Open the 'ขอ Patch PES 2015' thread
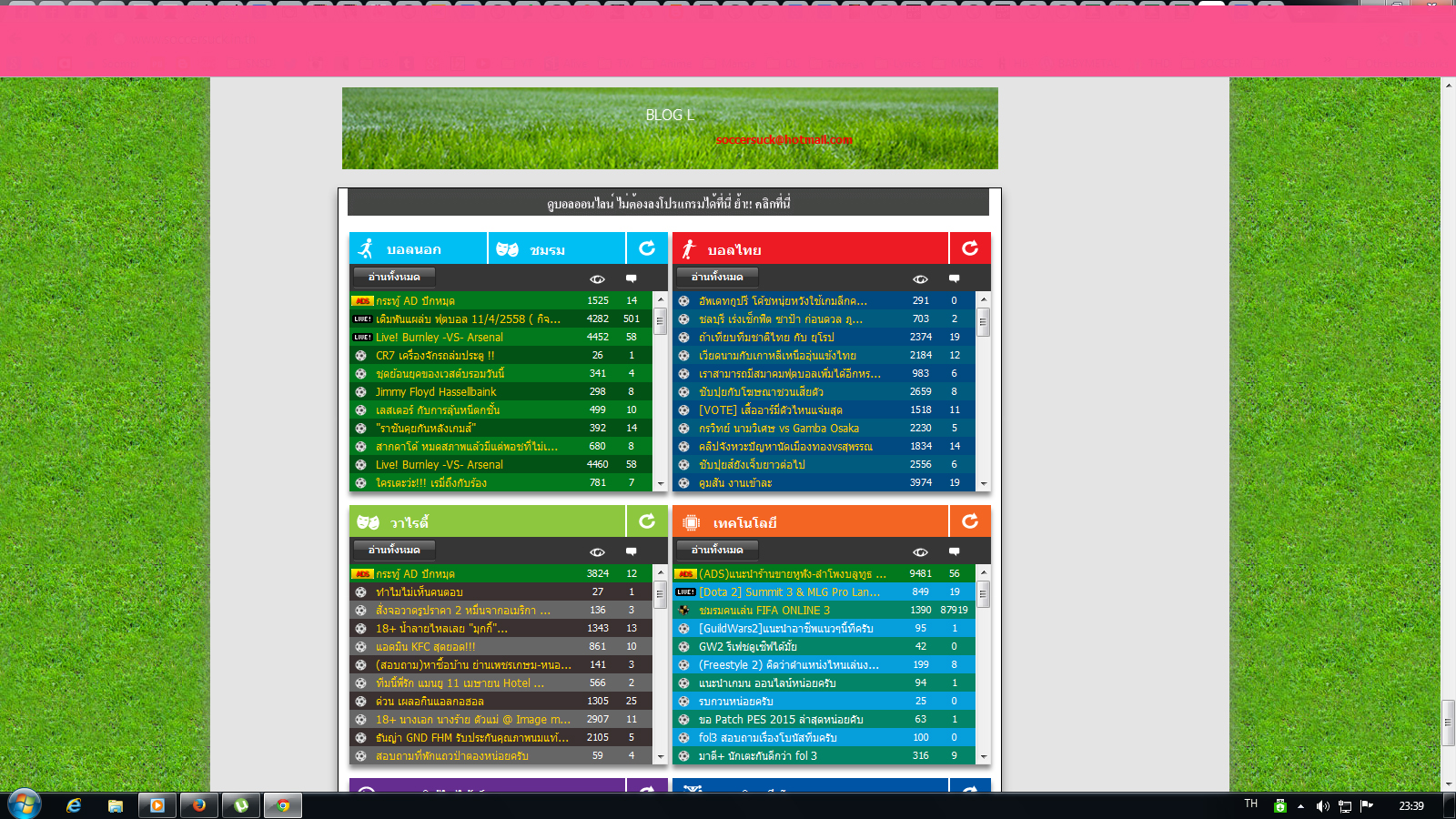 click(781, 719)
